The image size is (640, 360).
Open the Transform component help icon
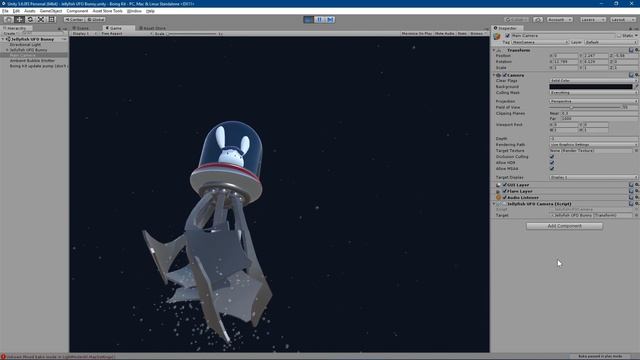coord(631,50)
